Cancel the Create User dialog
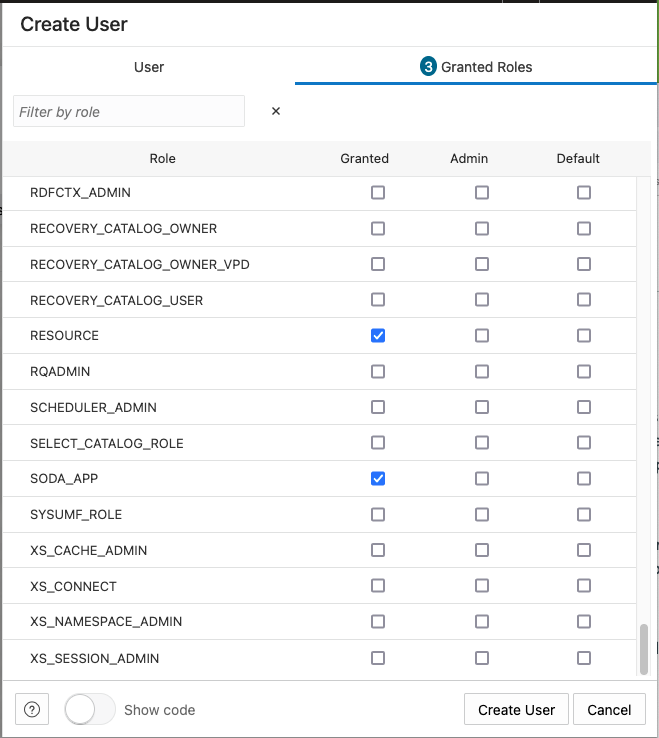Viewport: 659px width, 738px height. tap(609, 709)
